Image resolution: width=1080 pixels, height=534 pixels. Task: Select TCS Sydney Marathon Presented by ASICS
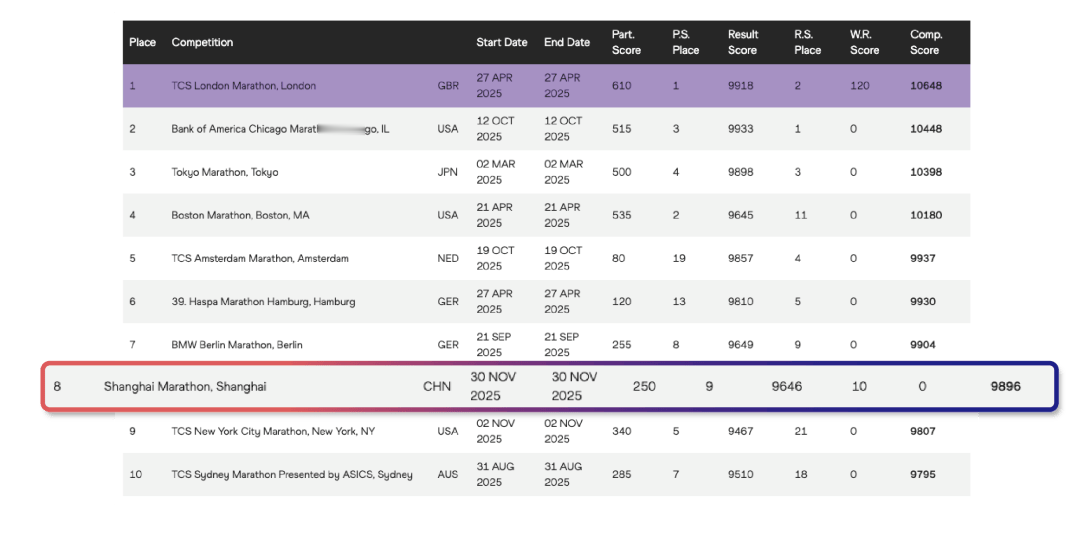click(292, 474)
